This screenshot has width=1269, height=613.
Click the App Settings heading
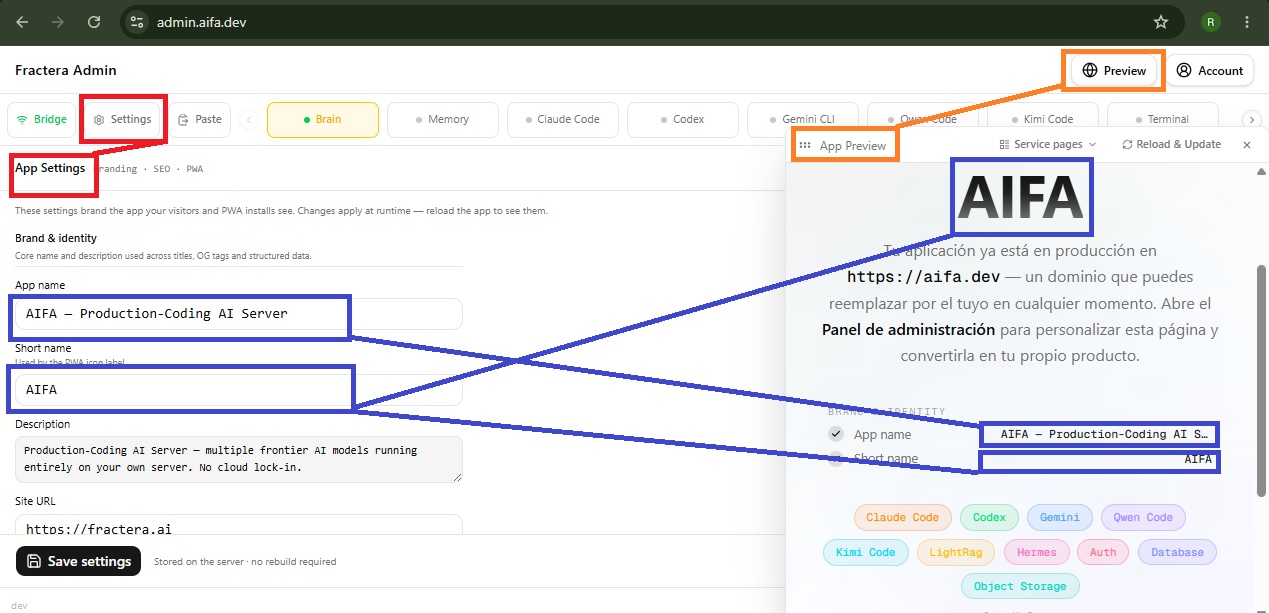click(x=50, y=168)
